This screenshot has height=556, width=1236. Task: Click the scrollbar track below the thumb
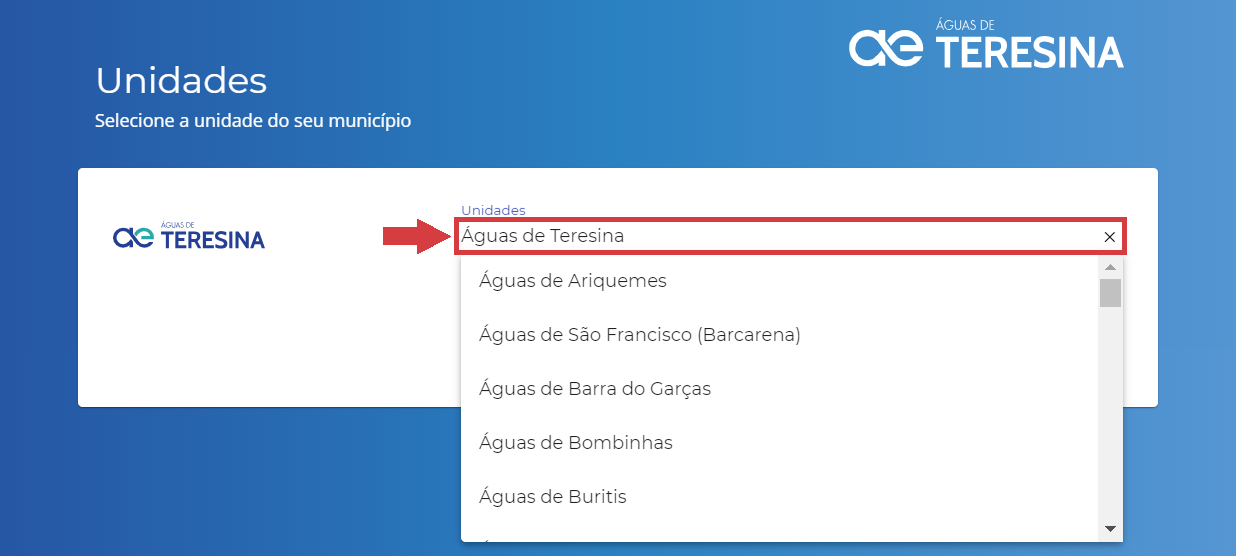click(x=1110, y=412)
